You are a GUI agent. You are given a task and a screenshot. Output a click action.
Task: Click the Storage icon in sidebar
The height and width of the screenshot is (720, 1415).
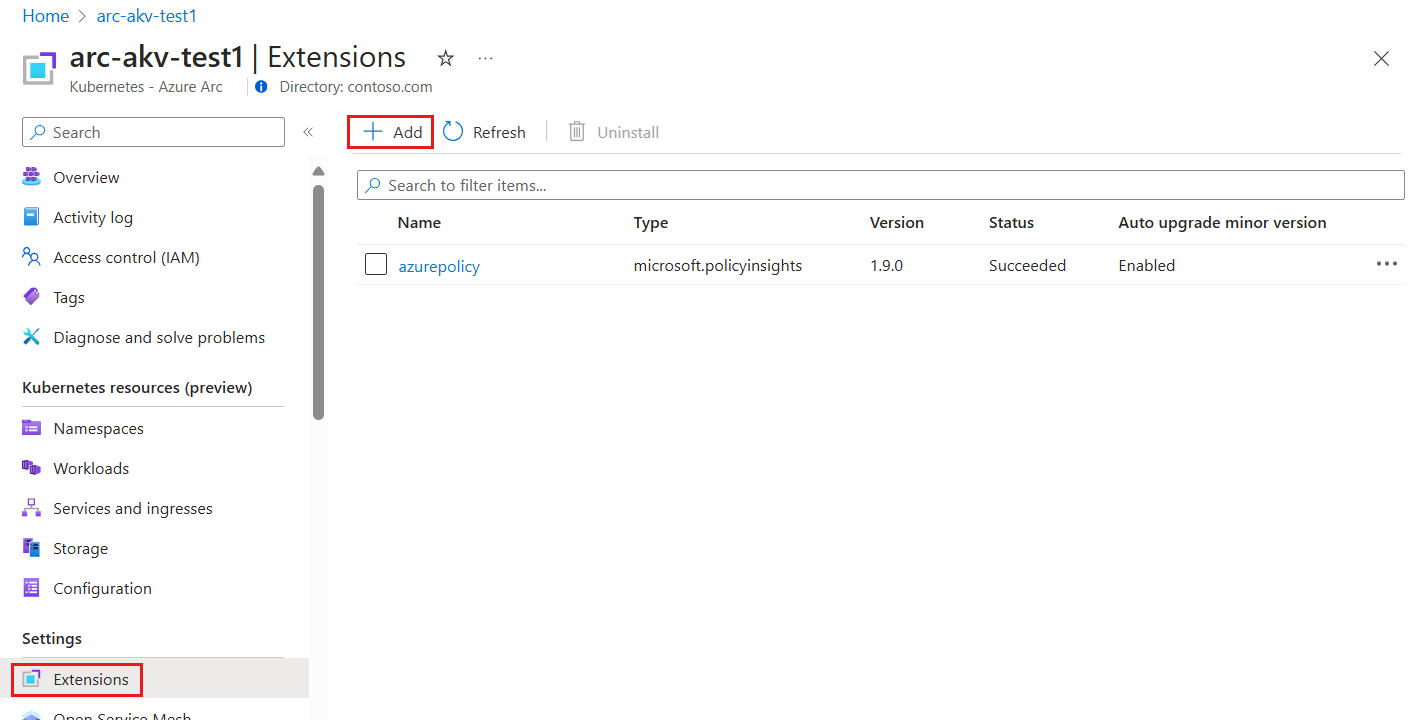[x=32, y=548]
